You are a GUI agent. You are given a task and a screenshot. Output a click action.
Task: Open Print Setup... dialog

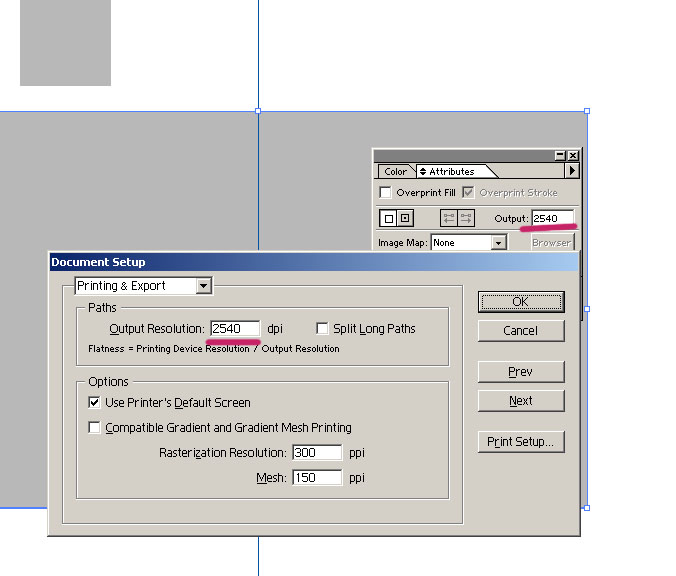coord(521,441)
